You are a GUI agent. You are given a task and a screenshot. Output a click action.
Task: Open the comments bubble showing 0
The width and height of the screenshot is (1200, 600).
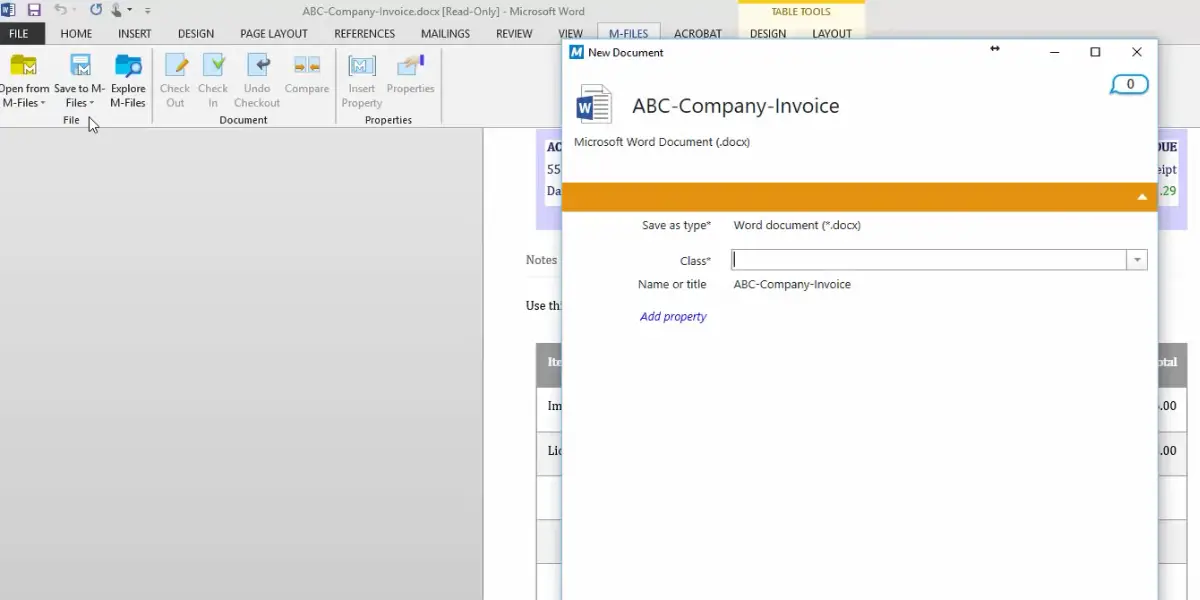[x=1129, y=85]
